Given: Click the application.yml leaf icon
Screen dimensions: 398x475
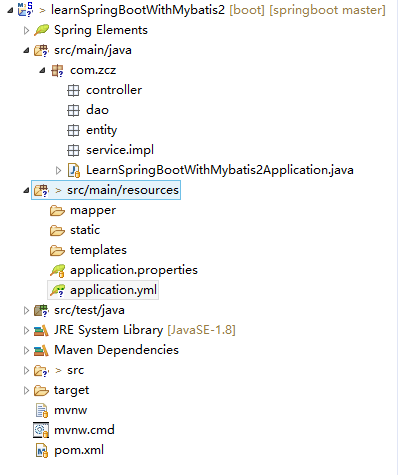Looking at the screenshot, I should point(57,291).
